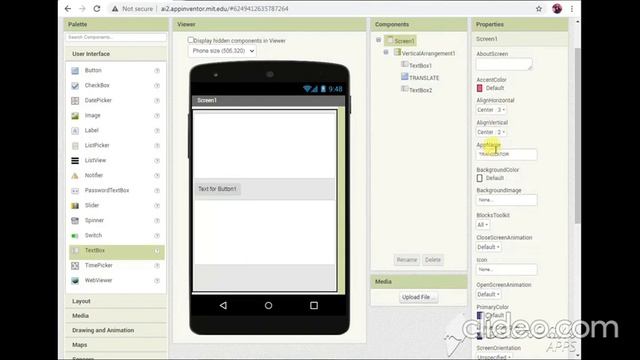Open the AlignVertical dropdown
This screenshot has height=360, width=640.
(491, 132)
